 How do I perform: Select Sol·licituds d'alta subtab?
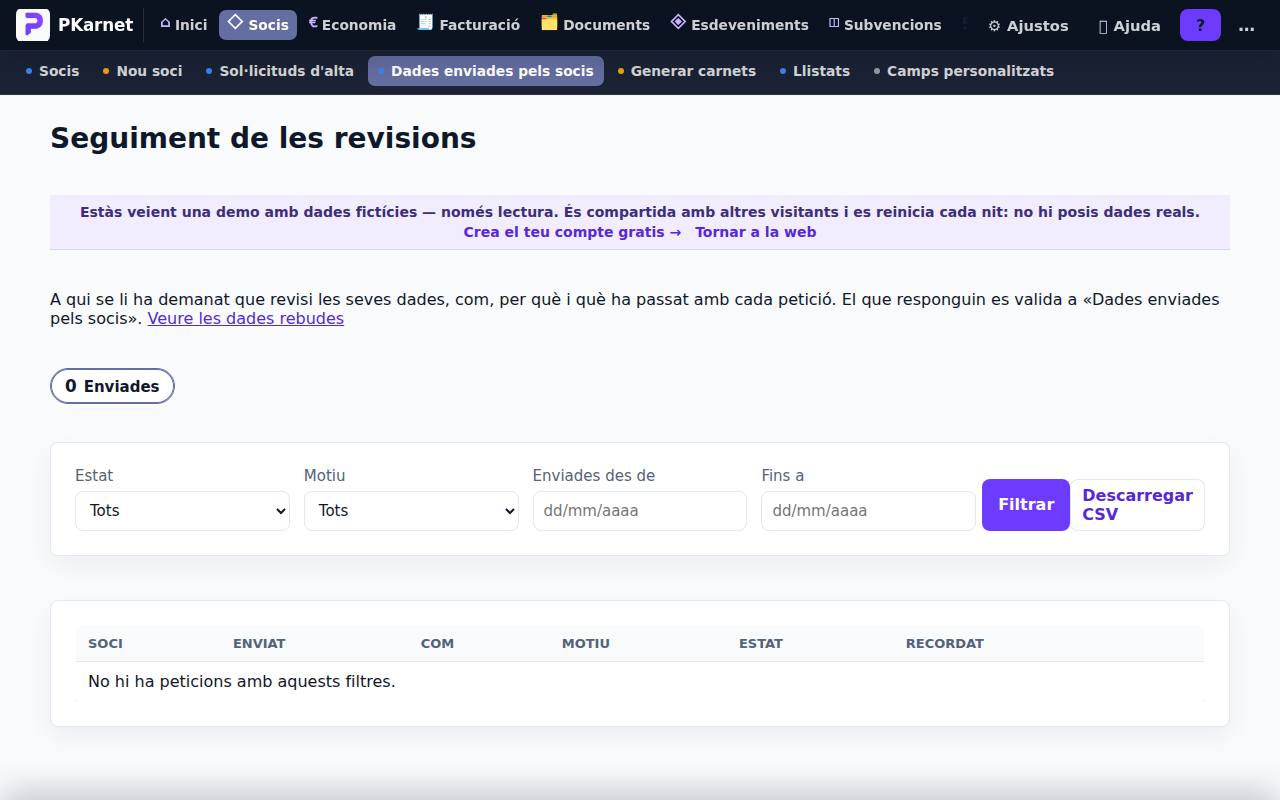coord(279,71)
